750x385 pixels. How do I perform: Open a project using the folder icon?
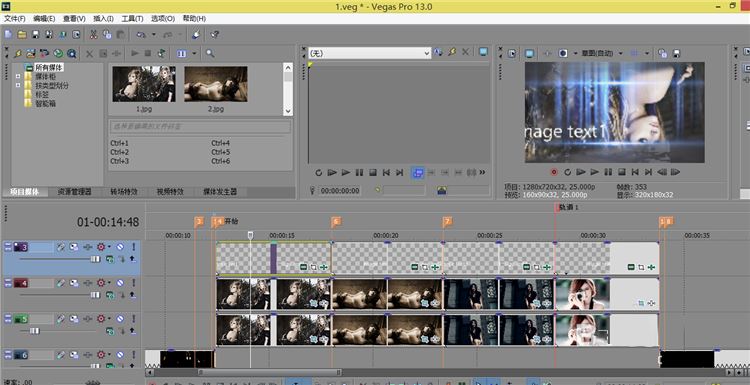(22, 34)
